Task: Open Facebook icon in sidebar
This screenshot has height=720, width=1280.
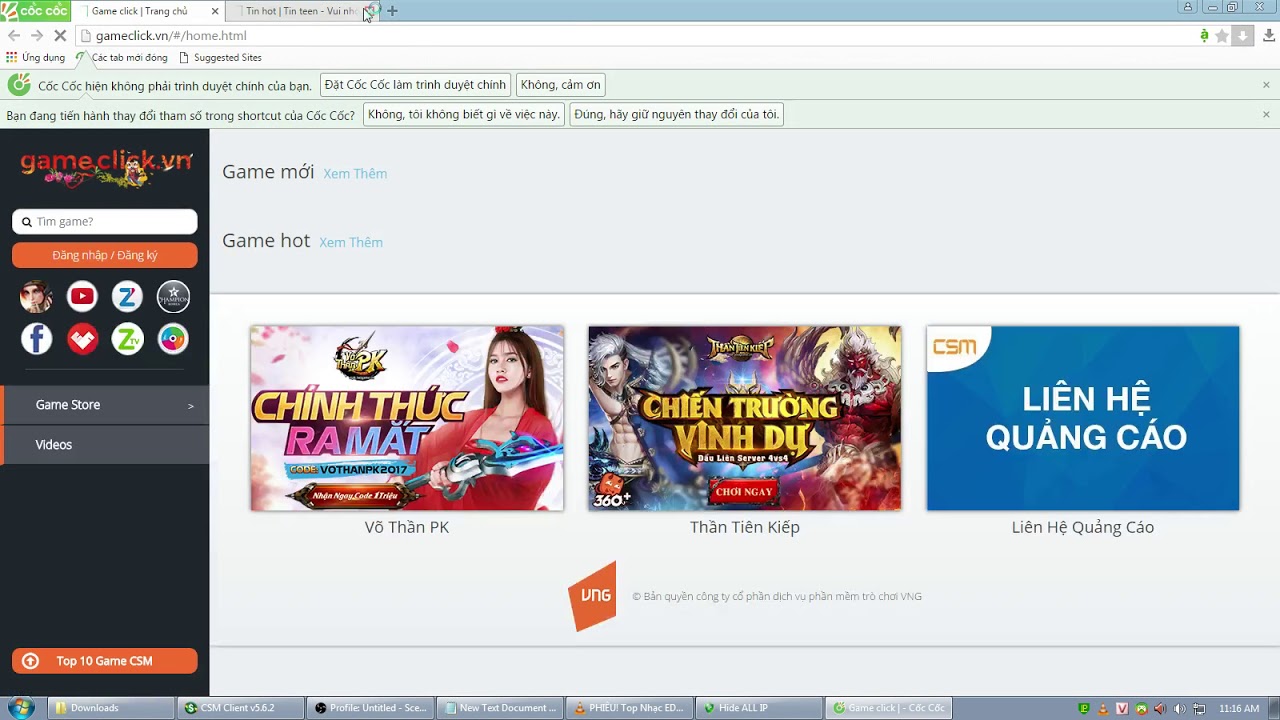Action: (37, 339)
